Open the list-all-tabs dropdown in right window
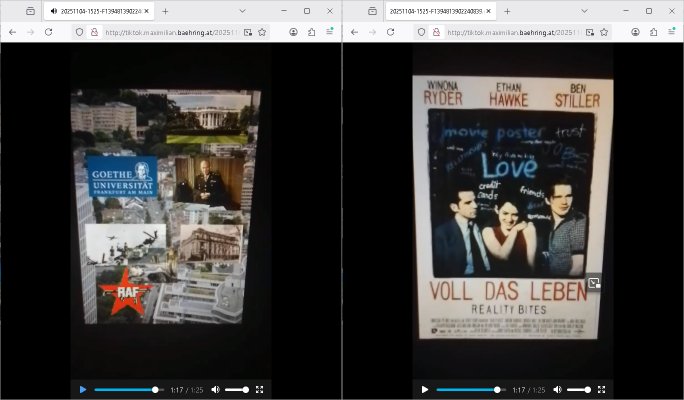684x400 pixels. pos(584,11)
